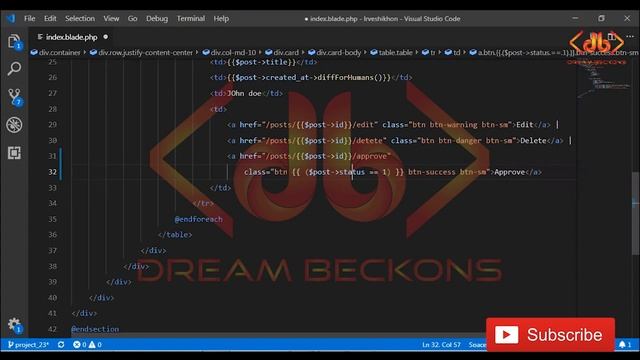Viewport: 640px width, 360px height.
Task: Open the Edit menu
Action: pyautogui.click(x=50, y=18)
